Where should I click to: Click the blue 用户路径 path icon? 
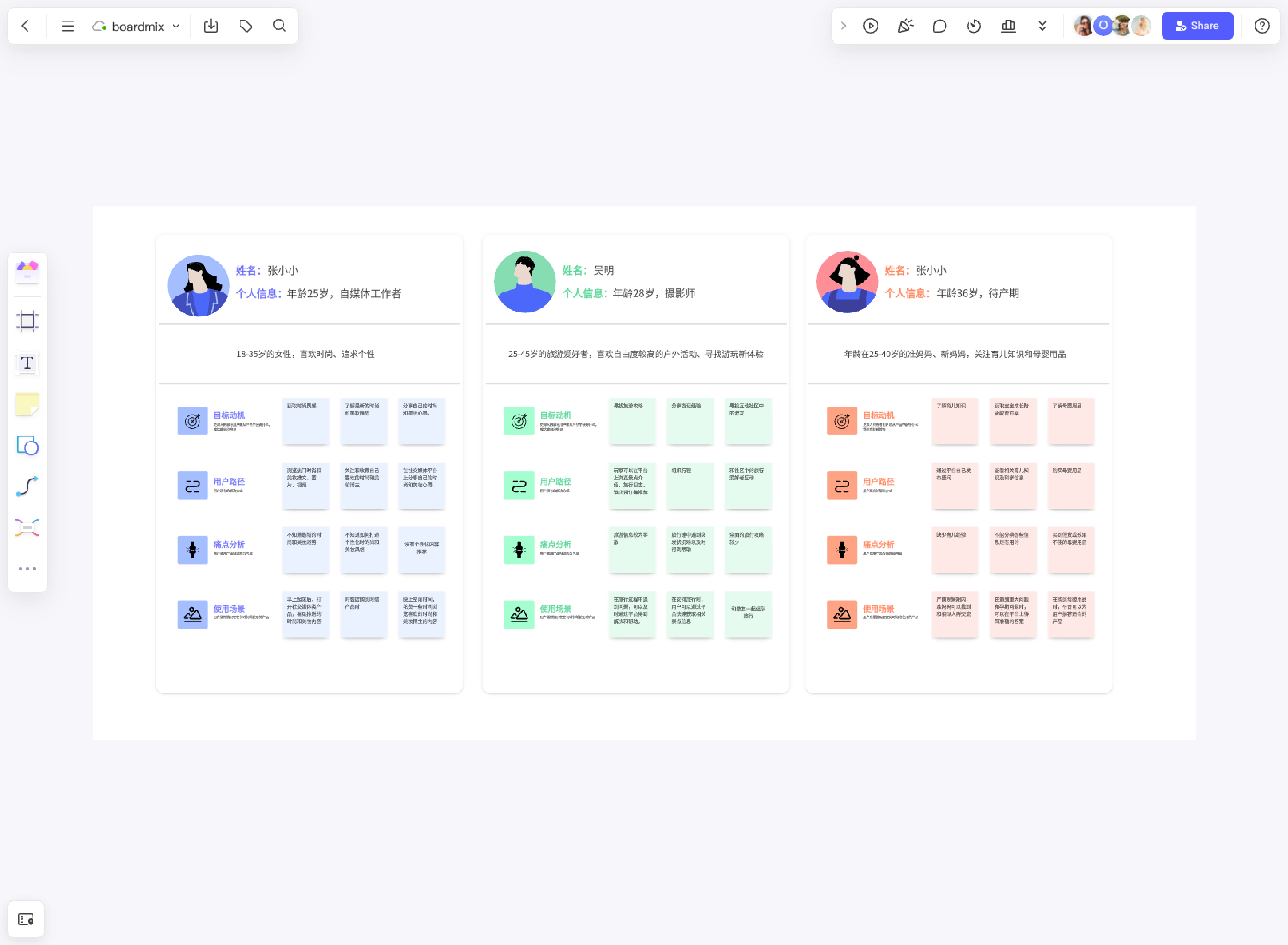tap(193, 486)
